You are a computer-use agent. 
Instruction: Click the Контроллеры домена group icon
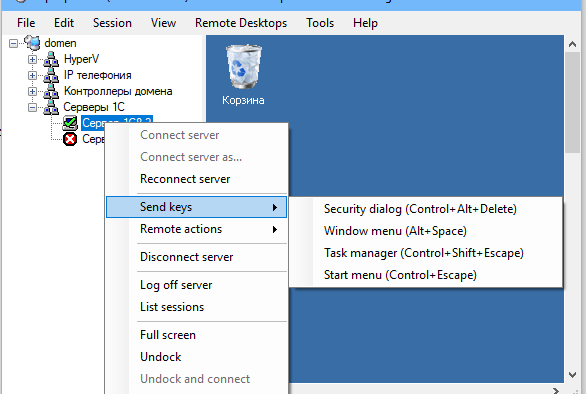tap(51, 91)
